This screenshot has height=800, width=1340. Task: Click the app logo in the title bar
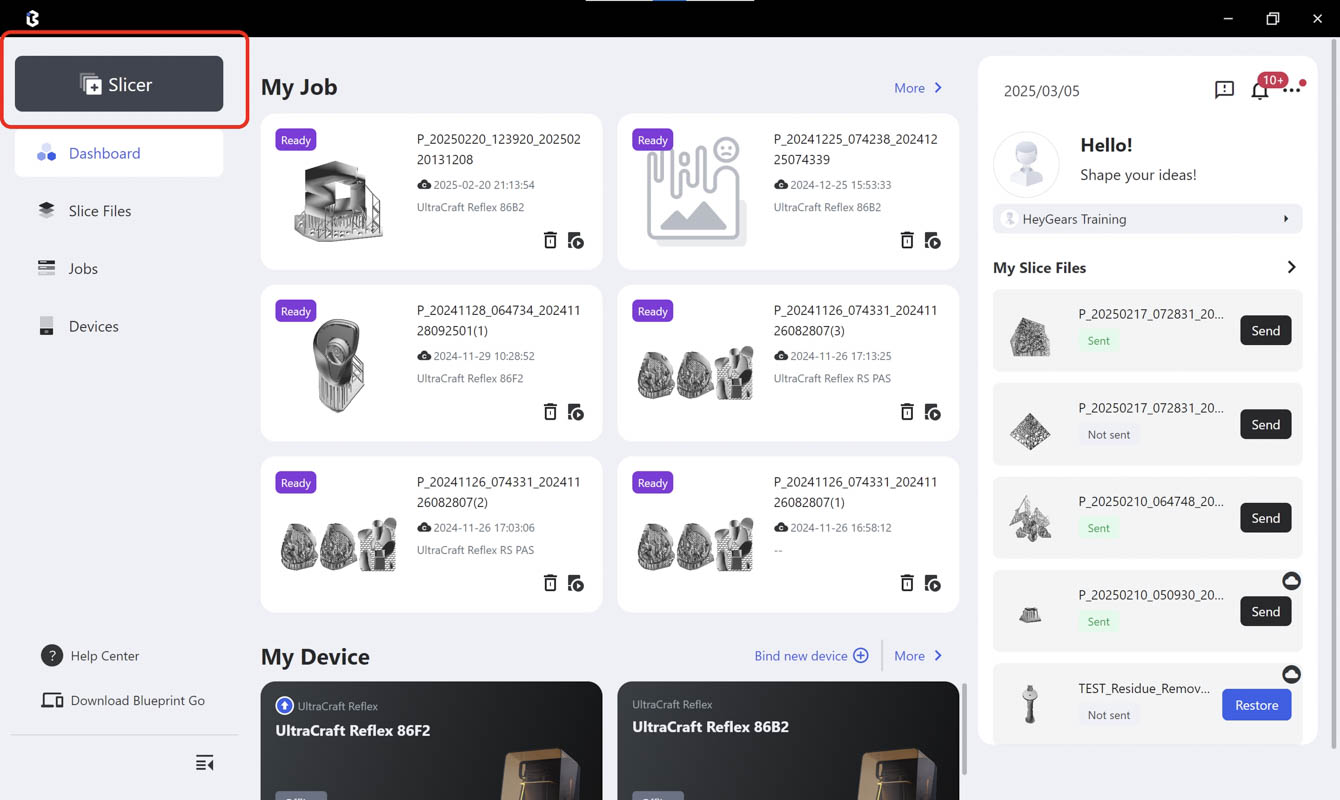pos(32,18)
